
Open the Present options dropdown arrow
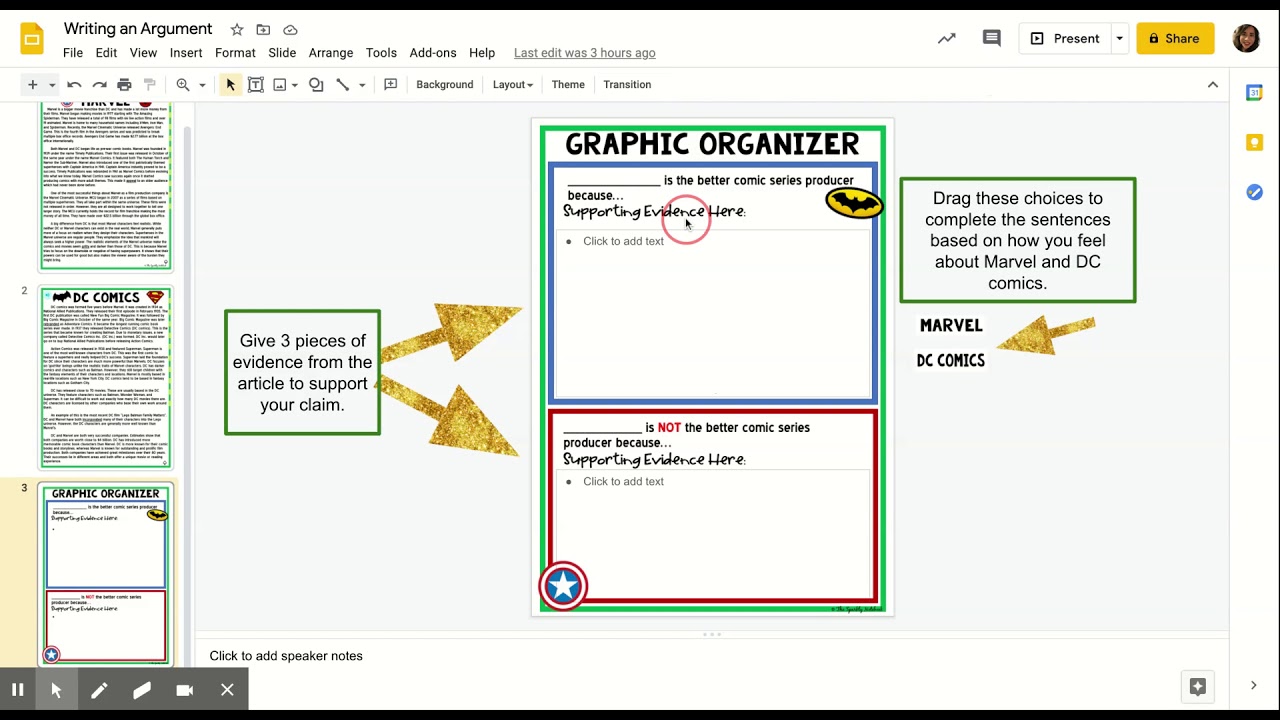[1119, 39]
